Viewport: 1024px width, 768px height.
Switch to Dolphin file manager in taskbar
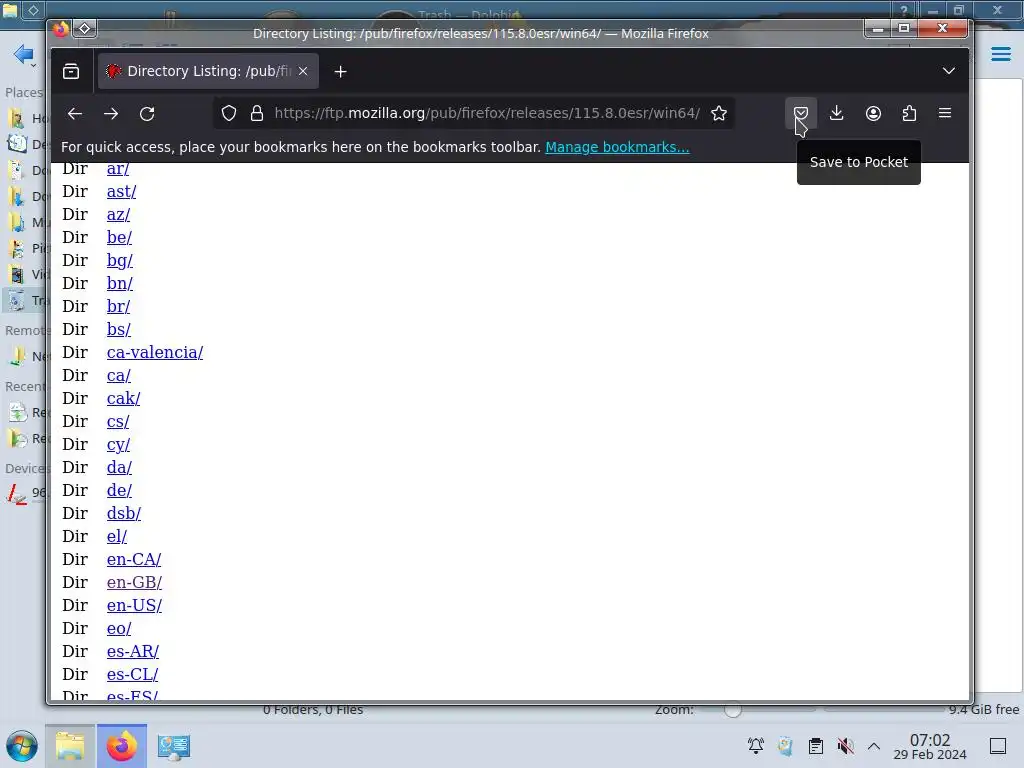[x=70, y=746]
